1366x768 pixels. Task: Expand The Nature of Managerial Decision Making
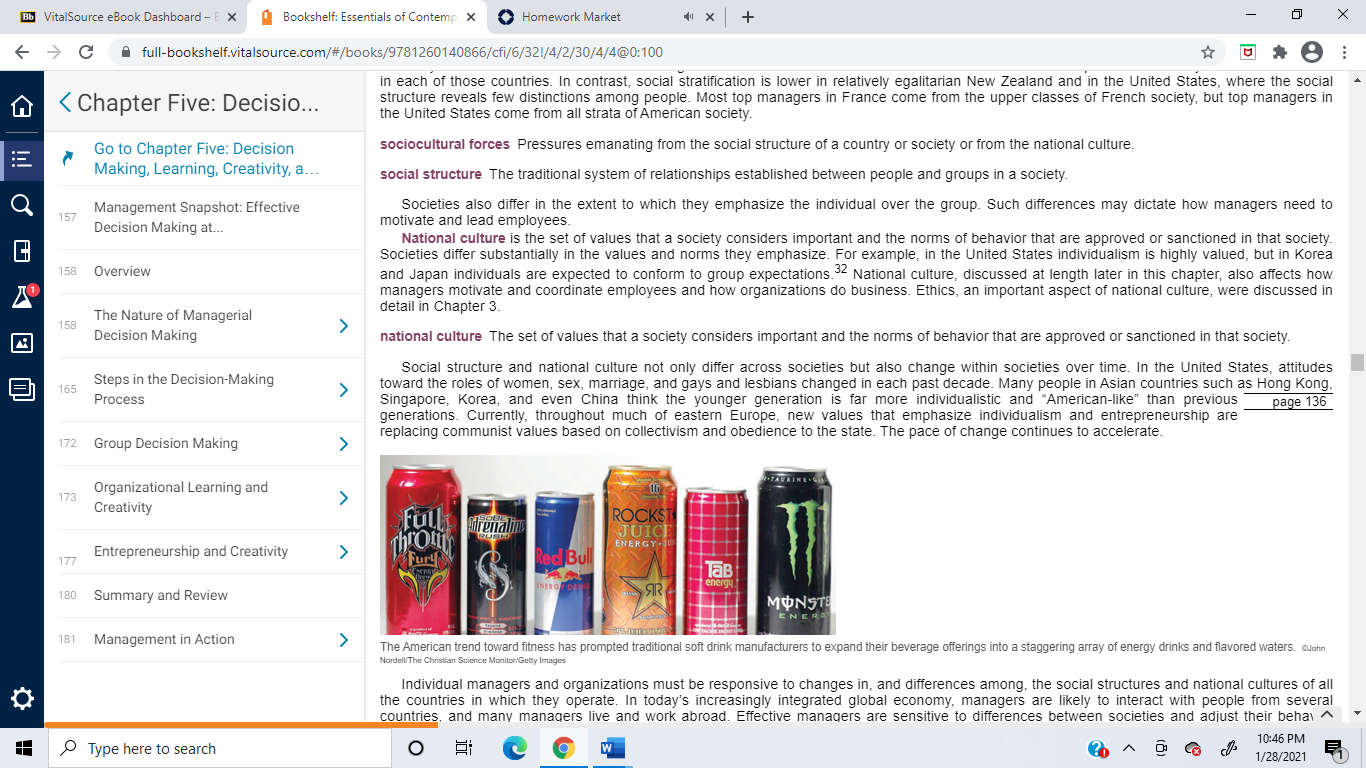(343, 325)
